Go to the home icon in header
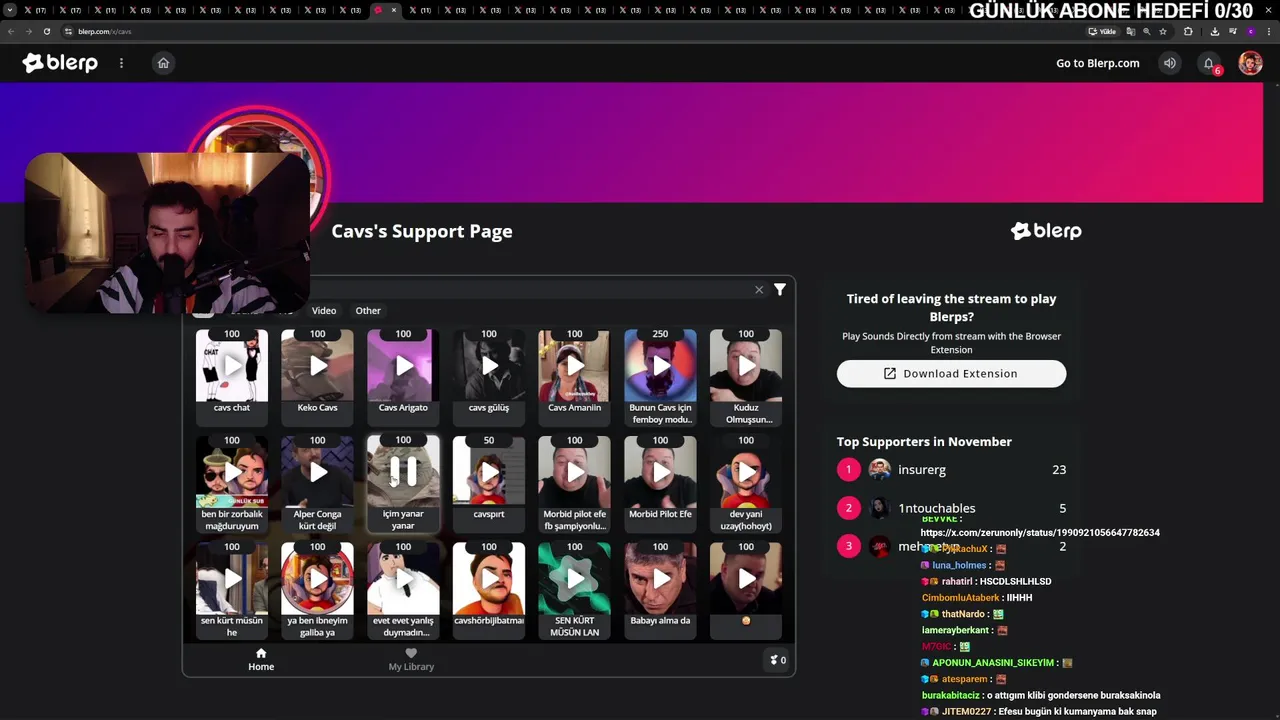This screenshot has height=720, width=1280. coord(163,63)
